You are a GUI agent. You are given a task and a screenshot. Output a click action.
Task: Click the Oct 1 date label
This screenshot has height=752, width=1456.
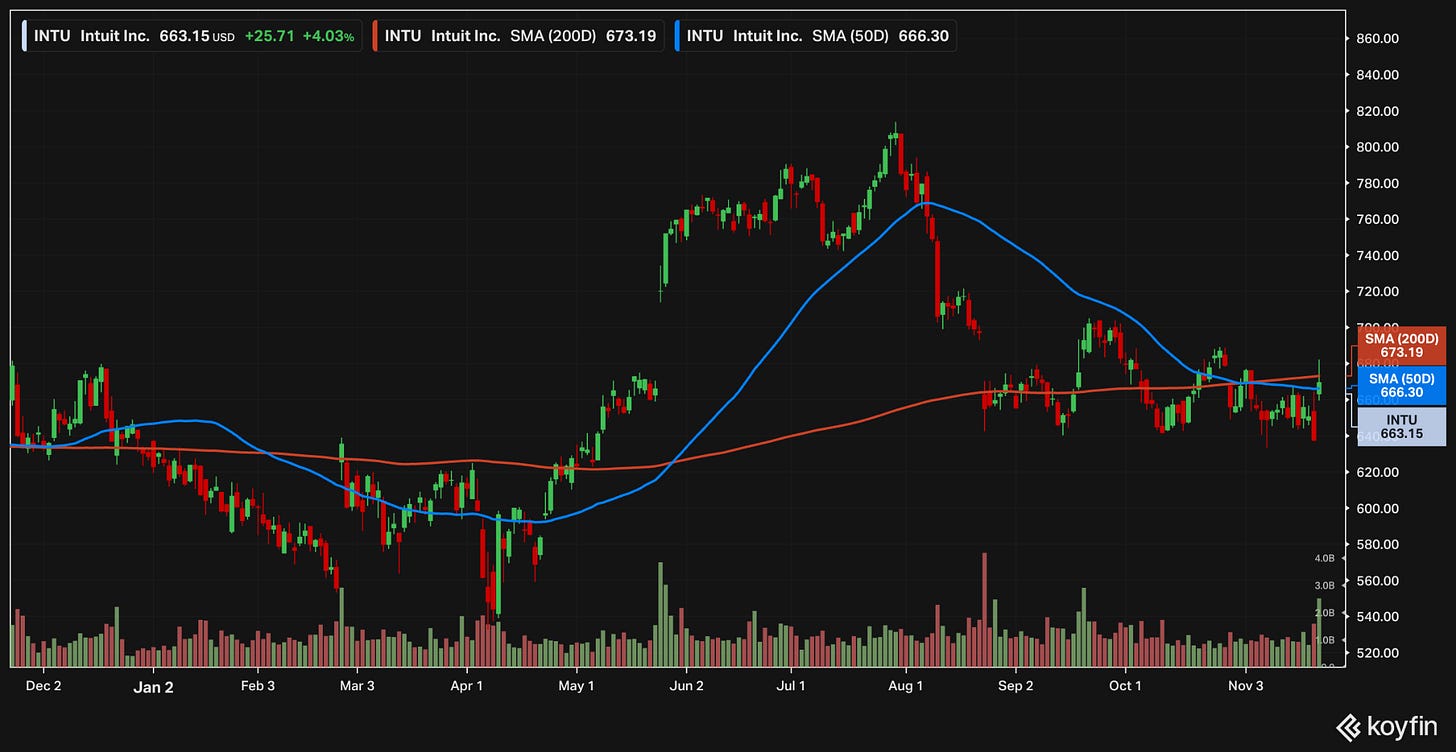1125,686
